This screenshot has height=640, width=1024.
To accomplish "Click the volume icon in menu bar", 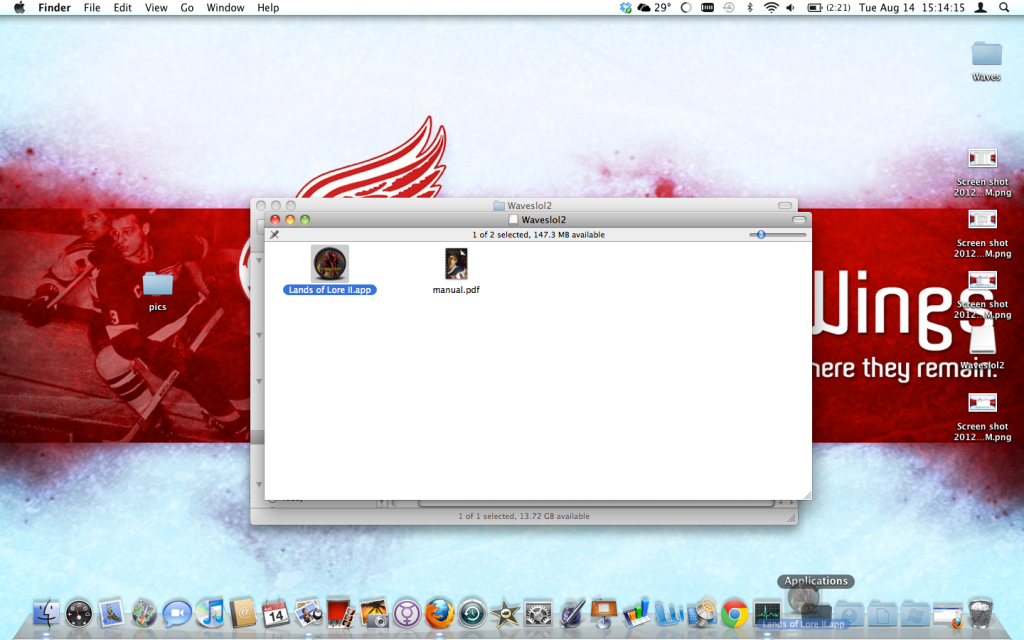I will 791,7.
